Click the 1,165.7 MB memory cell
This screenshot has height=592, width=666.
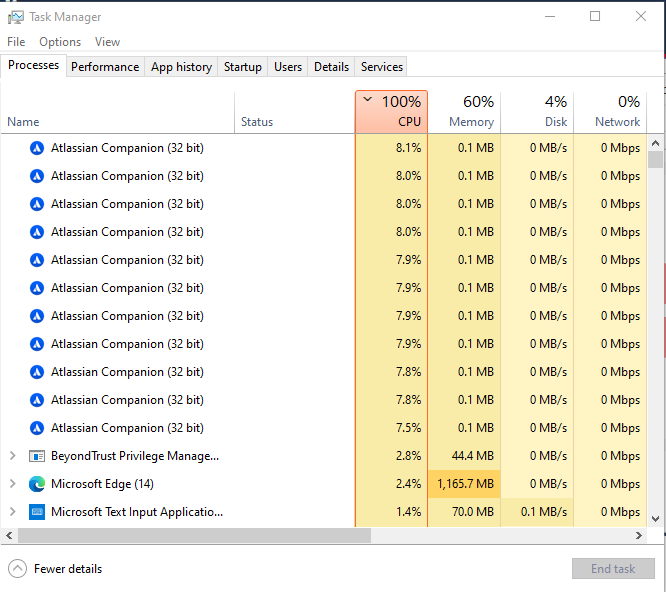coord(464,484)
